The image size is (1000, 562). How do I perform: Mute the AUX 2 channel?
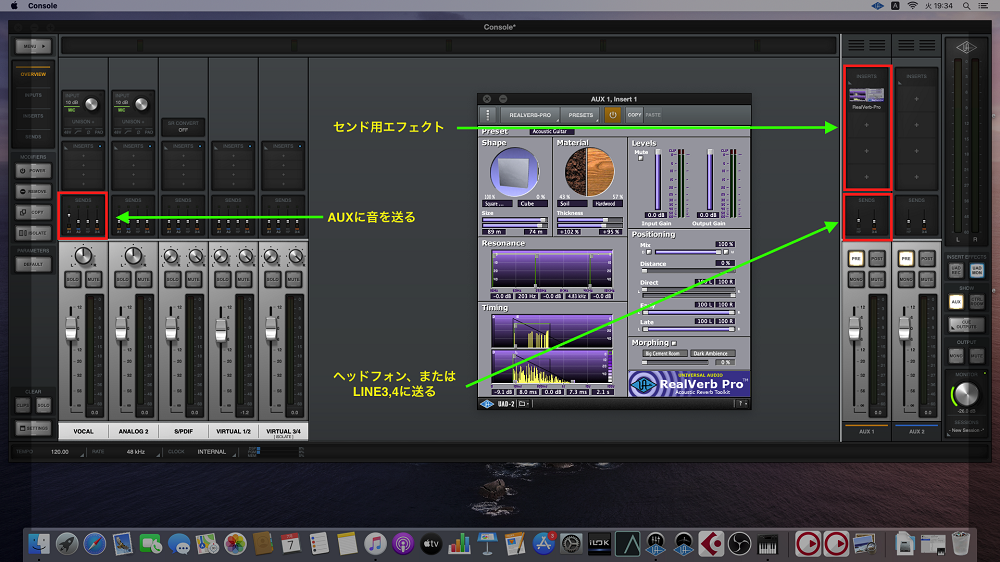click(x=927, y=279)
